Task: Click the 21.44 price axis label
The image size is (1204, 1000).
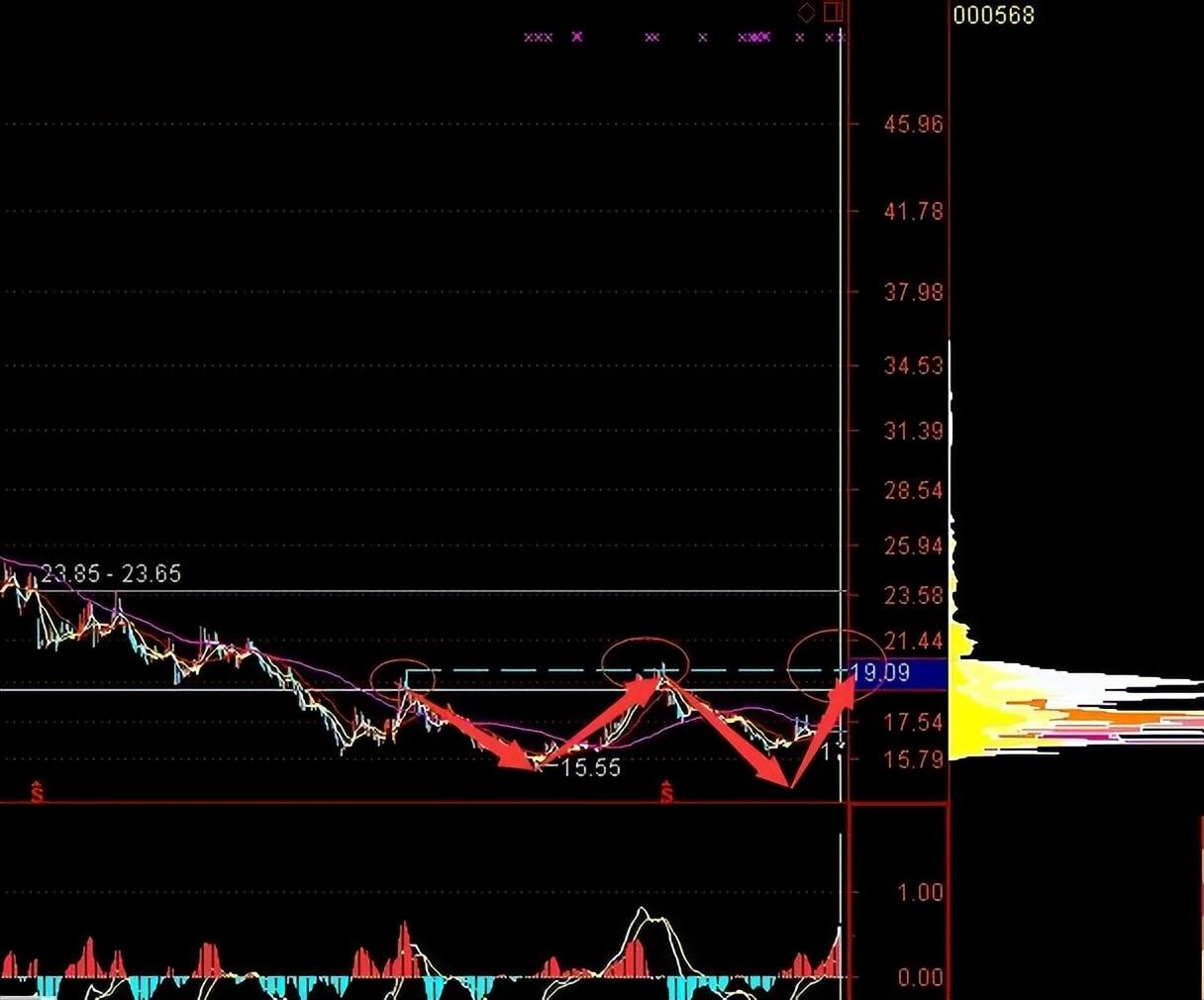Action: pyautogui.click(x=914, y=641)
